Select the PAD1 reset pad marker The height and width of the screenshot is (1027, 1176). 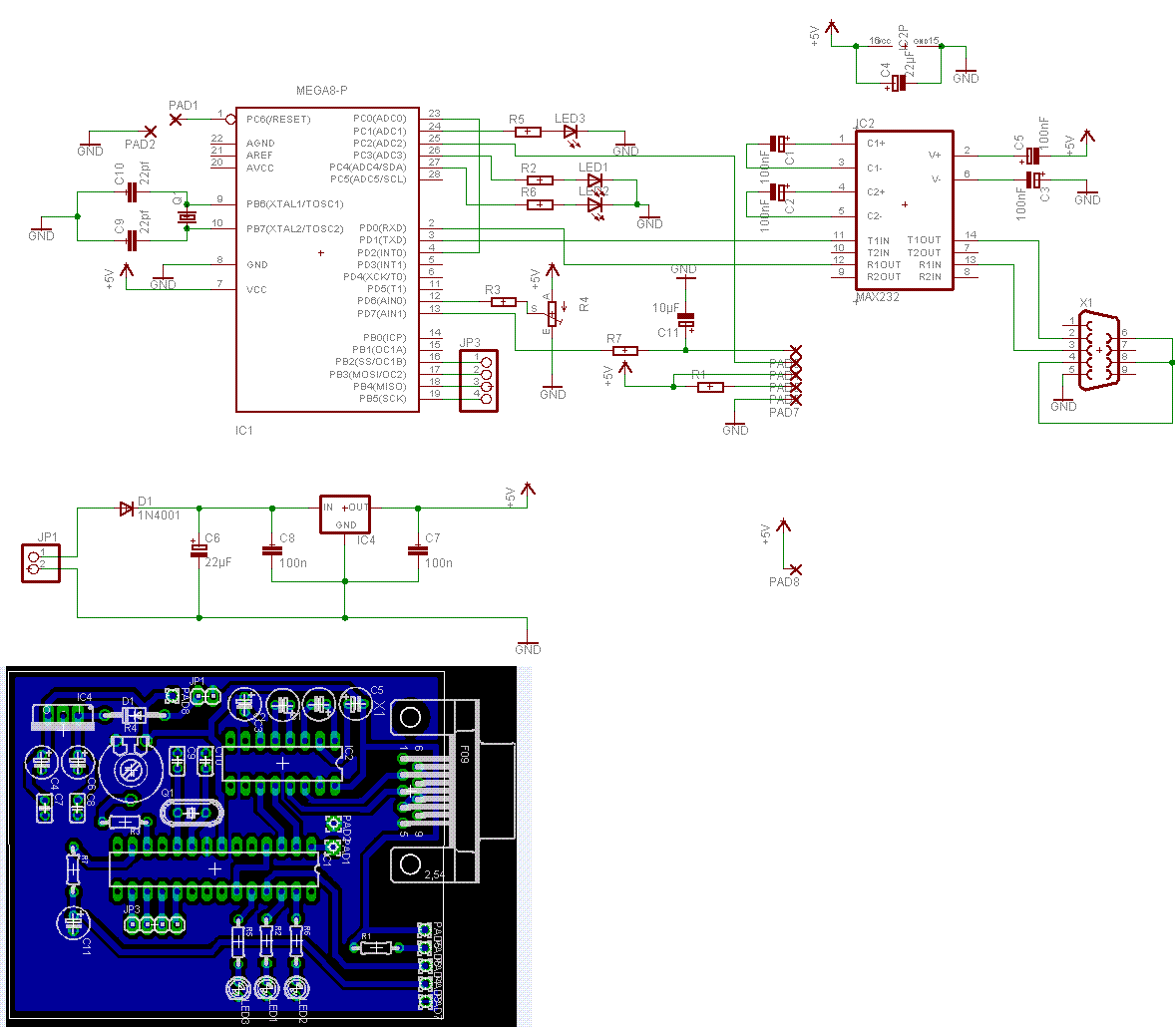click(176, 120)
